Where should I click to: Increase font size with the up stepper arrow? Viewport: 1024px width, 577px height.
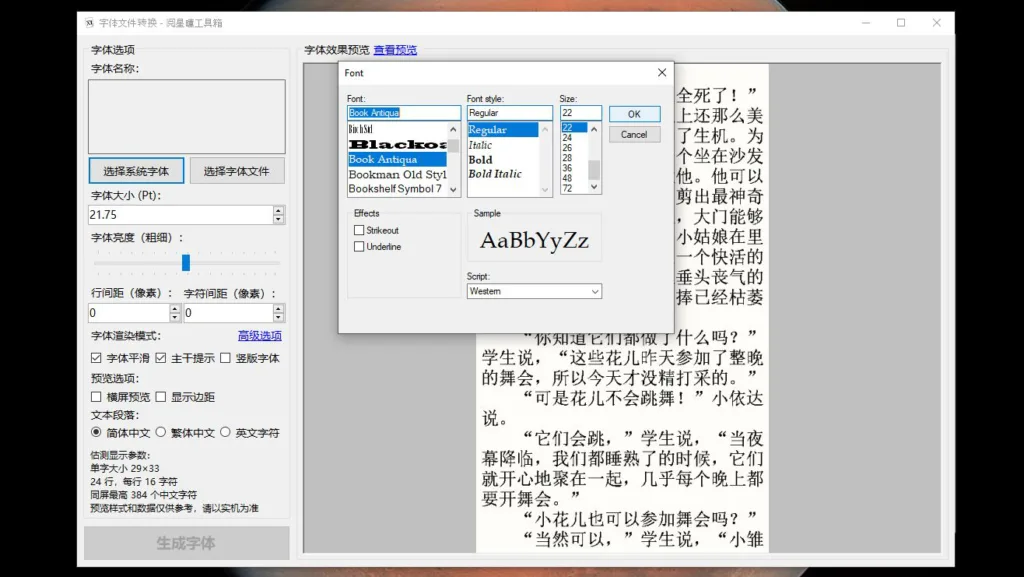[279, 209]
